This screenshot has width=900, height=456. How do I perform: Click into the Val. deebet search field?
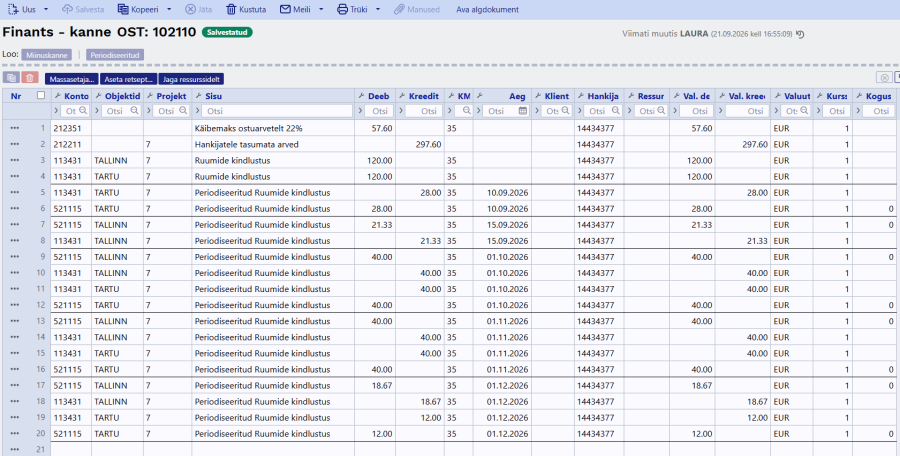[x=695, y=111]
